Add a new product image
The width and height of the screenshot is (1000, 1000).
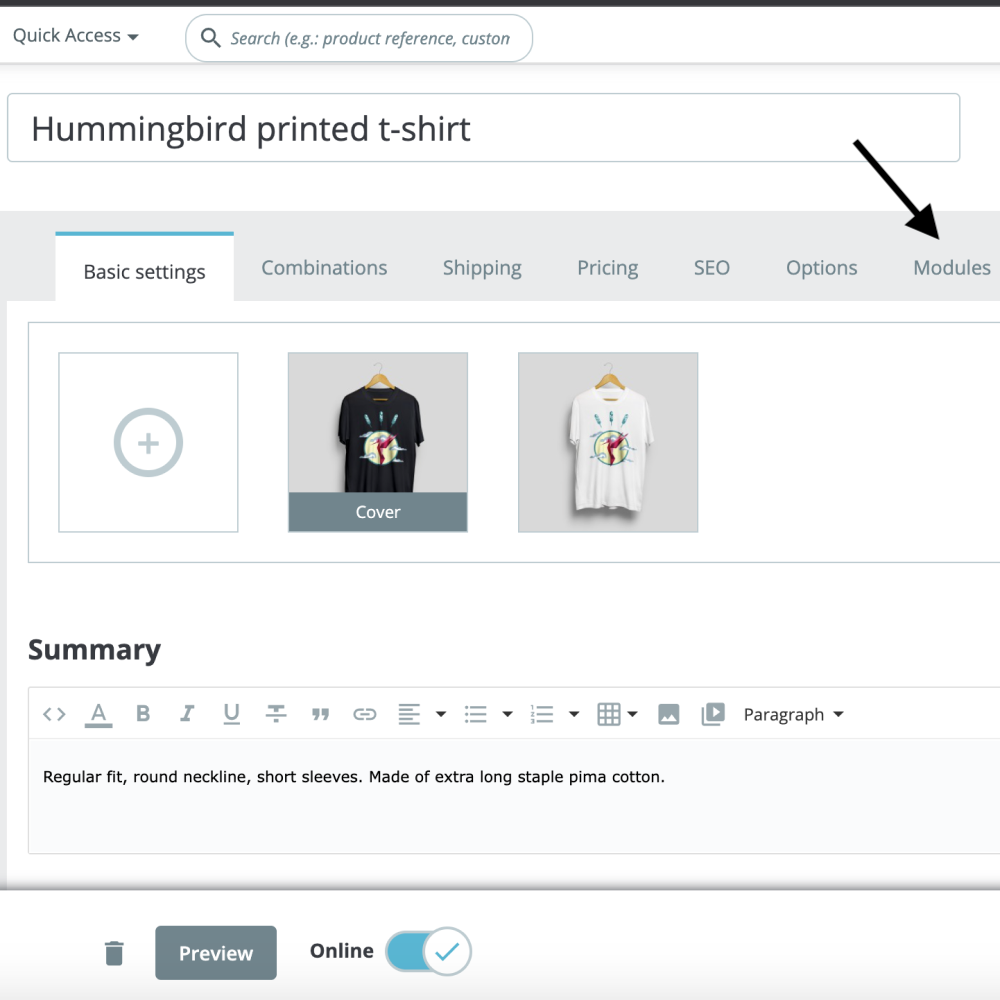point(147,442)
